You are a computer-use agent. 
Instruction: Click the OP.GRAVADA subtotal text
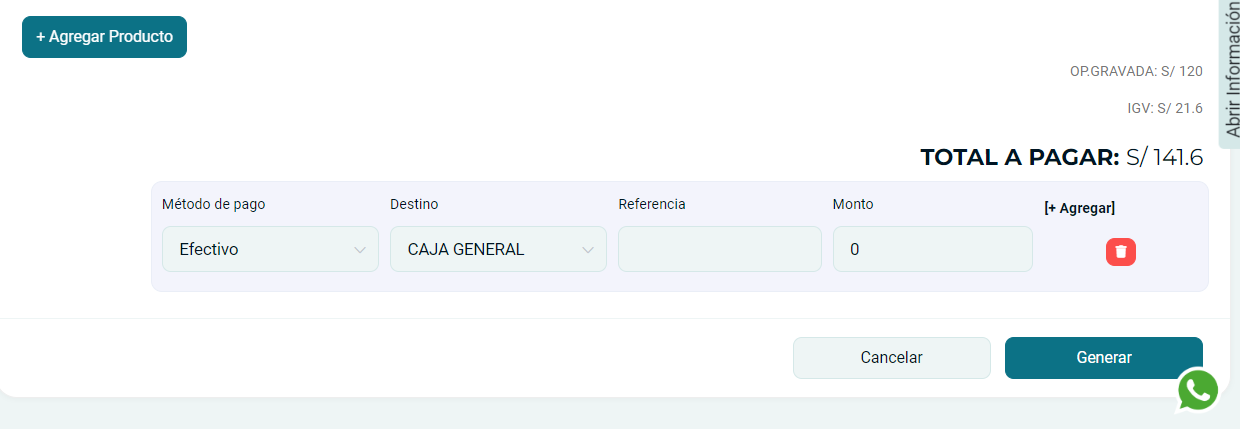click(x=1136, y=72)
